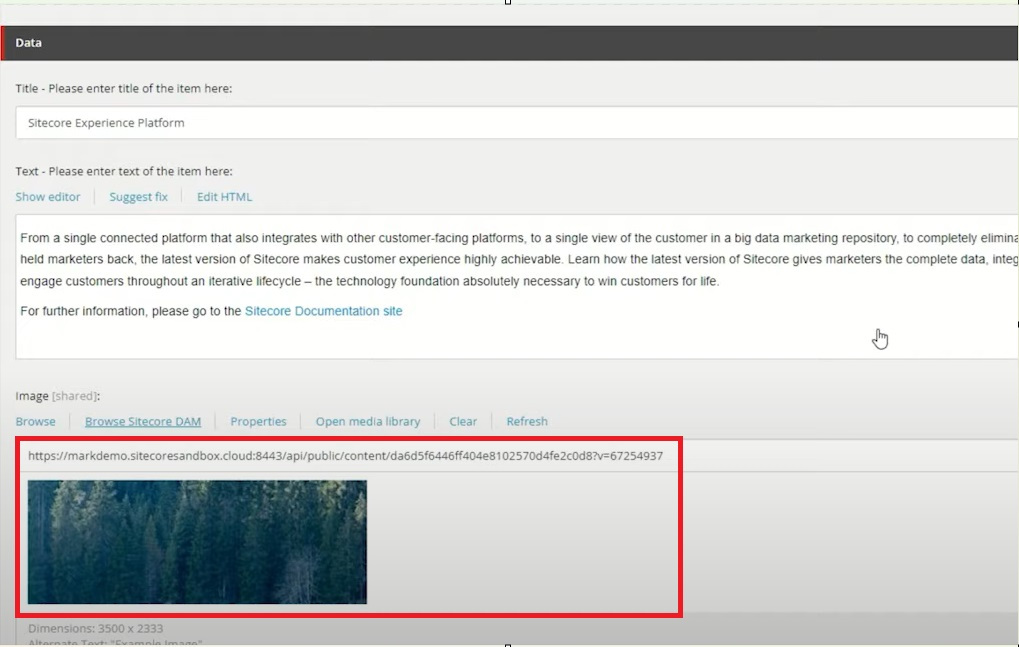
Task: Select 'Title - Please enter title' label
Action: (x=123, y=88)
